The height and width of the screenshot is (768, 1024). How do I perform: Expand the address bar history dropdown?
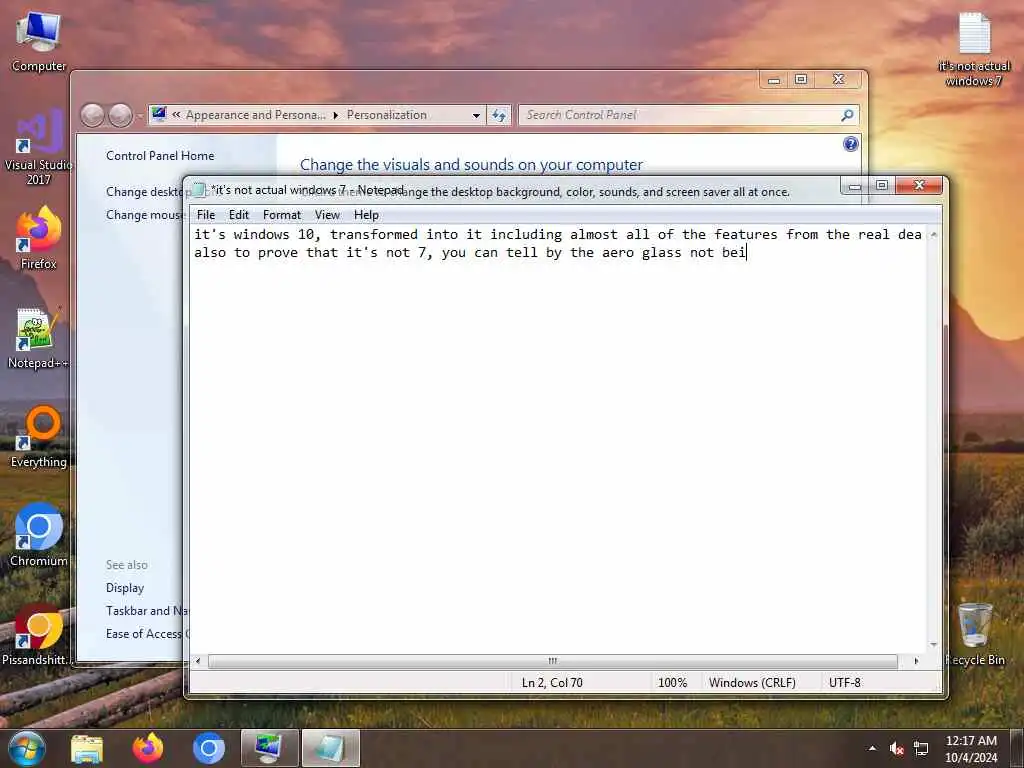pos(476,116)
